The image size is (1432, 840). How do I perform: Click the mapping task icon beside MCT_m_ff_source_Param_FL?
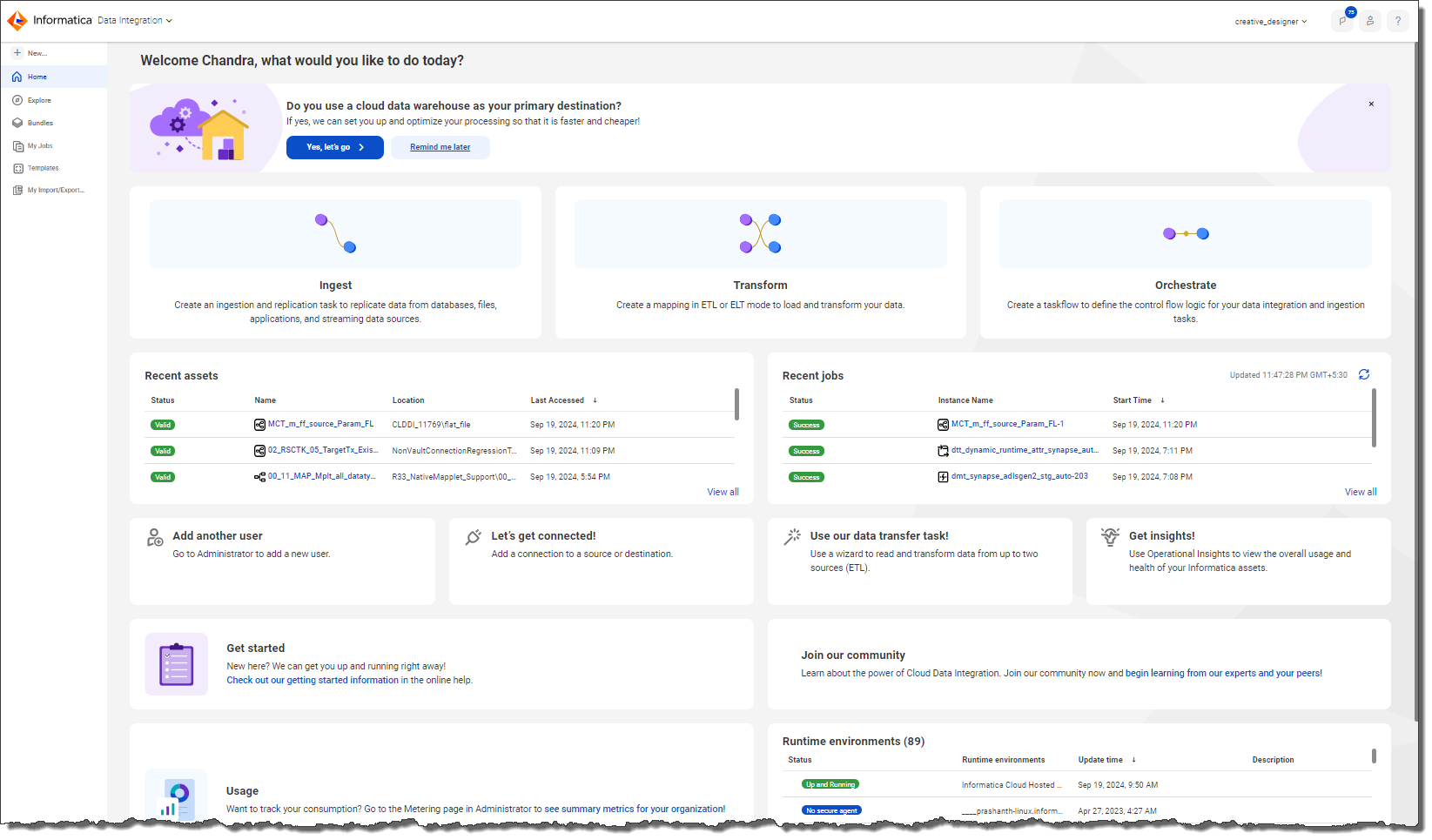click(x=259, y=425)
